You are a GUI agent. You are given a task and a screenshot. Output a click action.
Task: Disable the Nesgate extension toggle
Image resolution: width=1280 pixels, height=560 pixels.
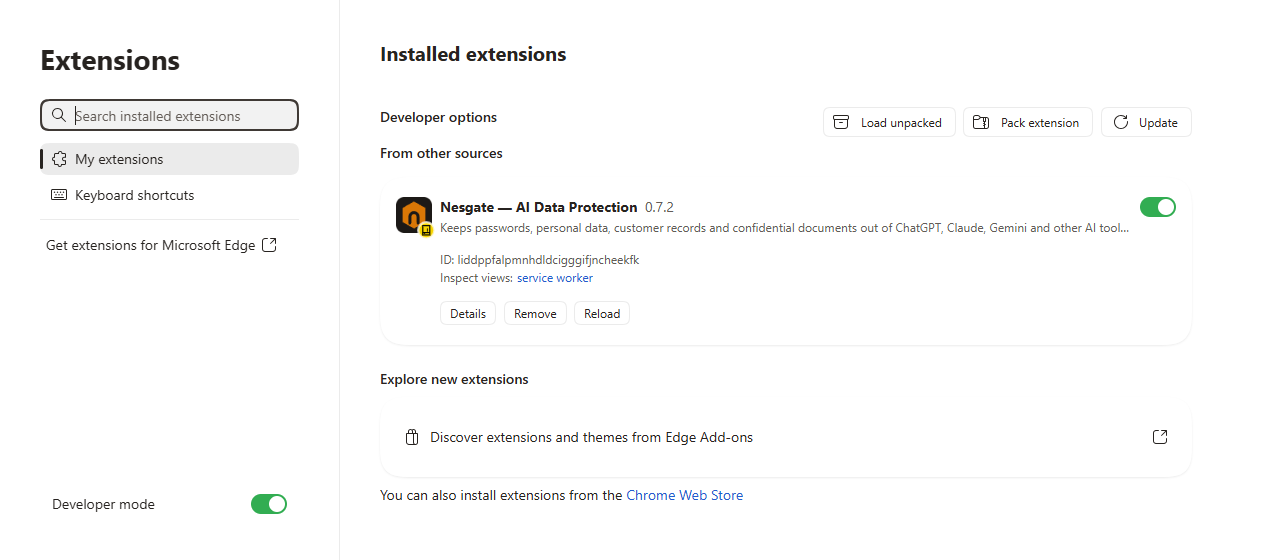(1158, 207)
